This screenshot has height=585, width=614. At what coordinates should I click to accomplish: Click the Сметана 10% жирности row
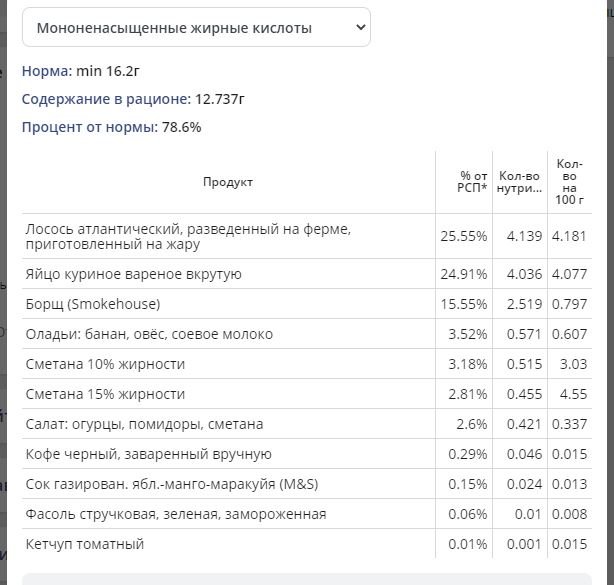(307, 364)
